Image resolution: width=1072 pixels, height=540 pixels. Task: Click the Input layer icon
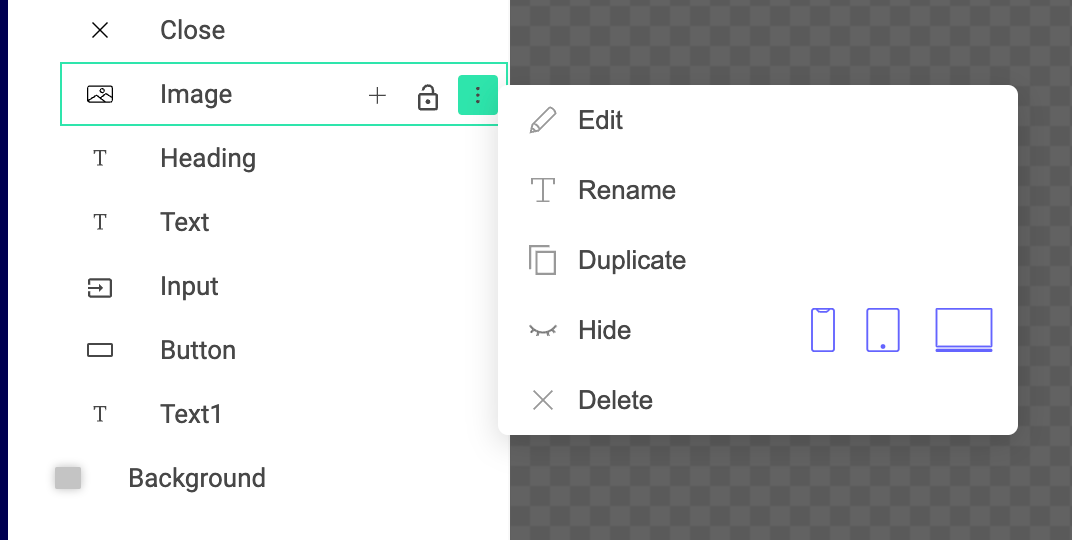(100, 288)
